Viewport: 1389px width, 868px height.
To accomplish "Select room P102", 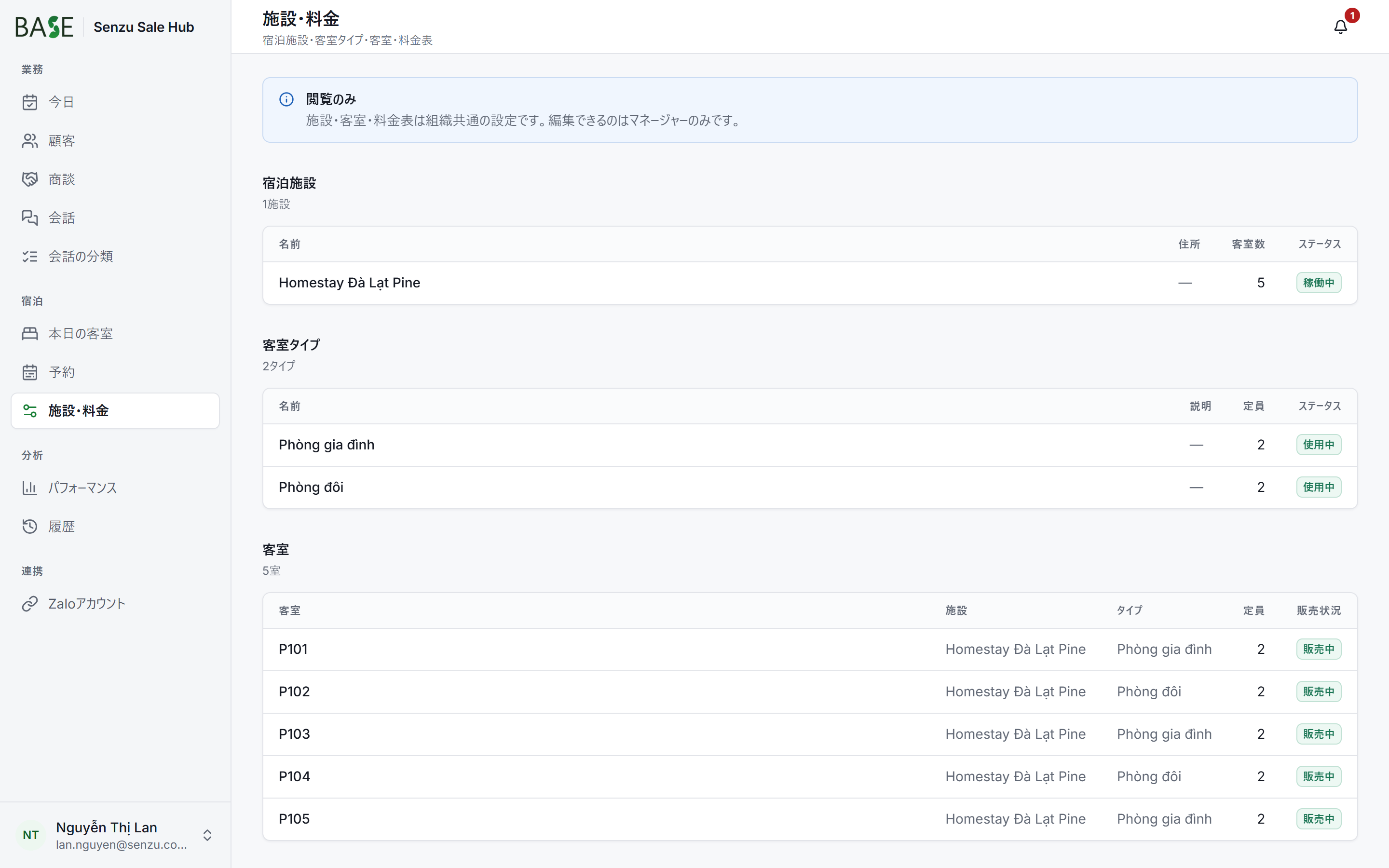I will pos(810,692).
